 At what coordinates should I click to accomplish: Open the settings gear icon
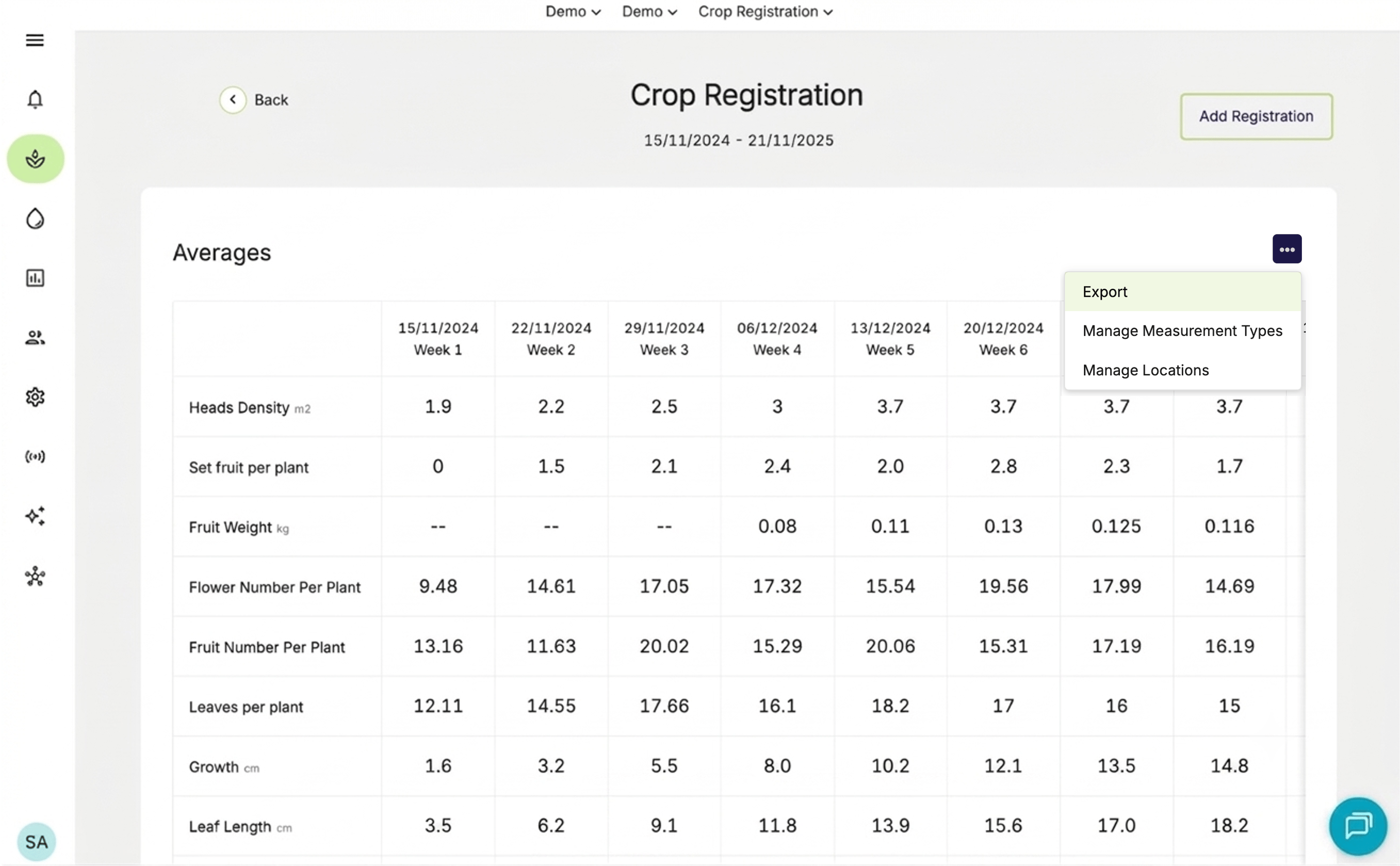pos(35,397)
